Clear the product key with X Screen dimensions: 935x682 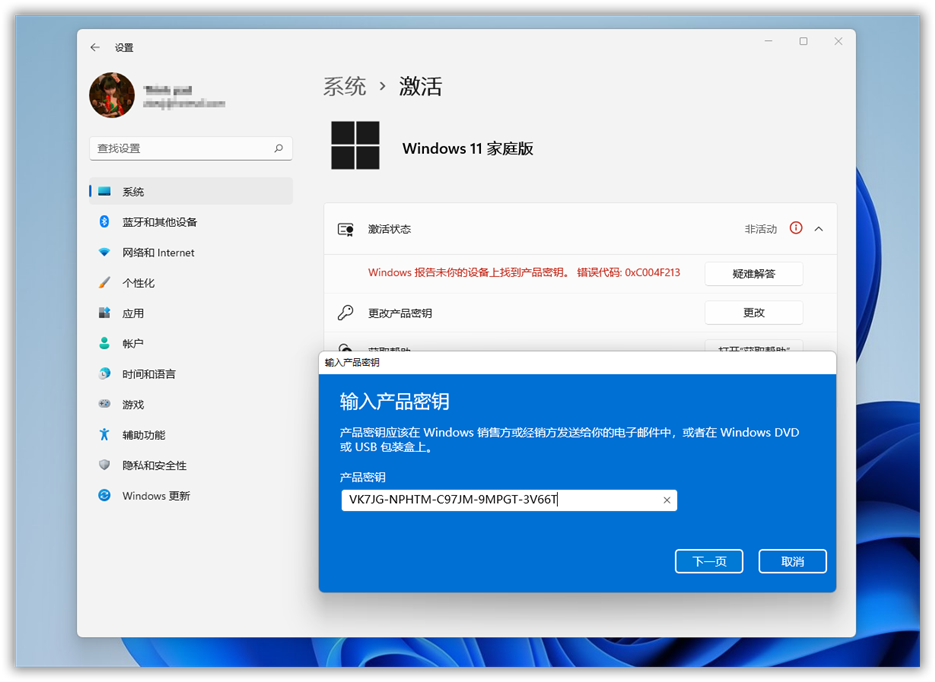pyautogui.click(x=667, y=500)
